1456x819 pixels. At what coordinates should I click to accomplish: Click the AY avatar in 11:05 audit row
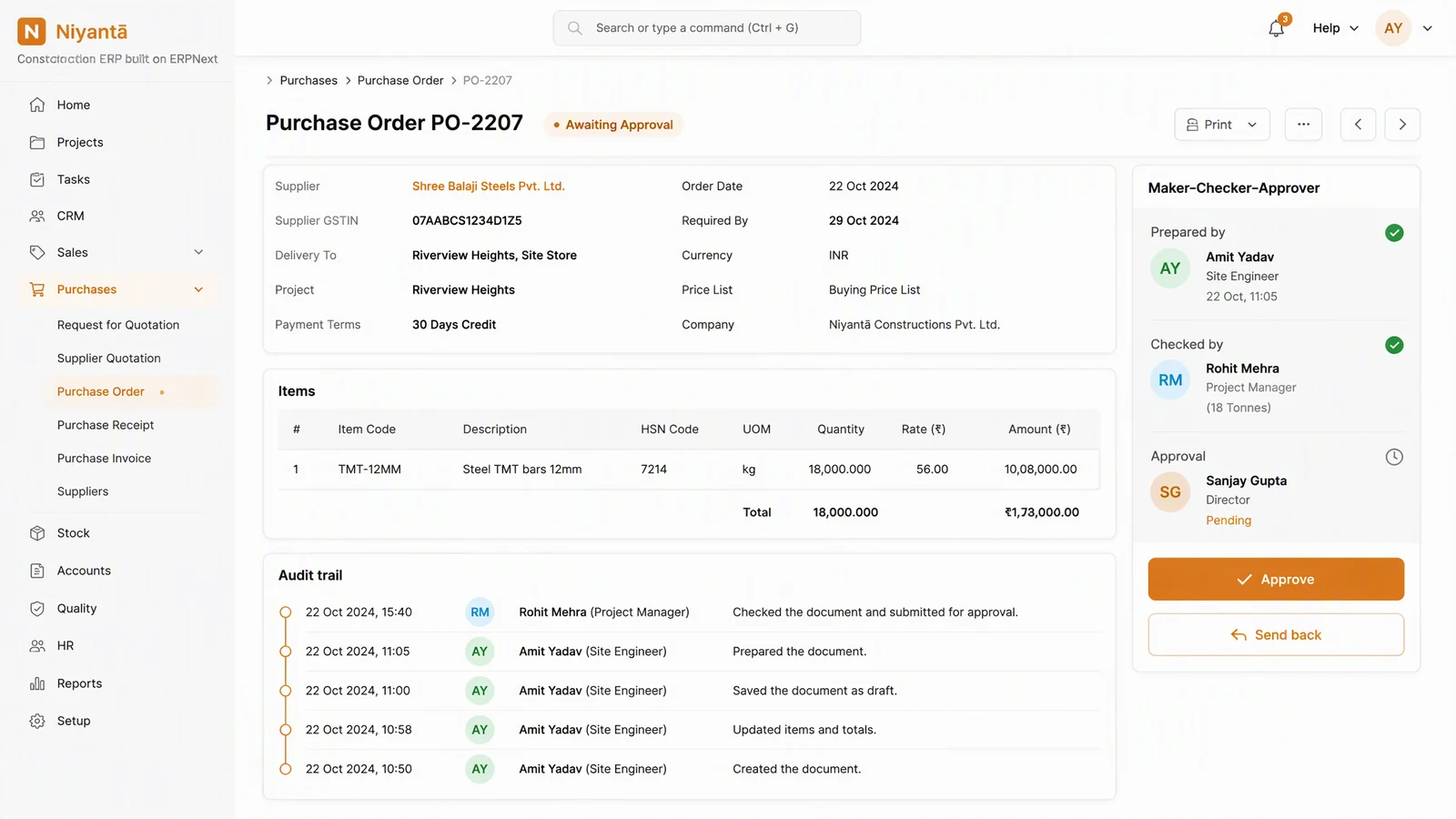tap(480, 652)
